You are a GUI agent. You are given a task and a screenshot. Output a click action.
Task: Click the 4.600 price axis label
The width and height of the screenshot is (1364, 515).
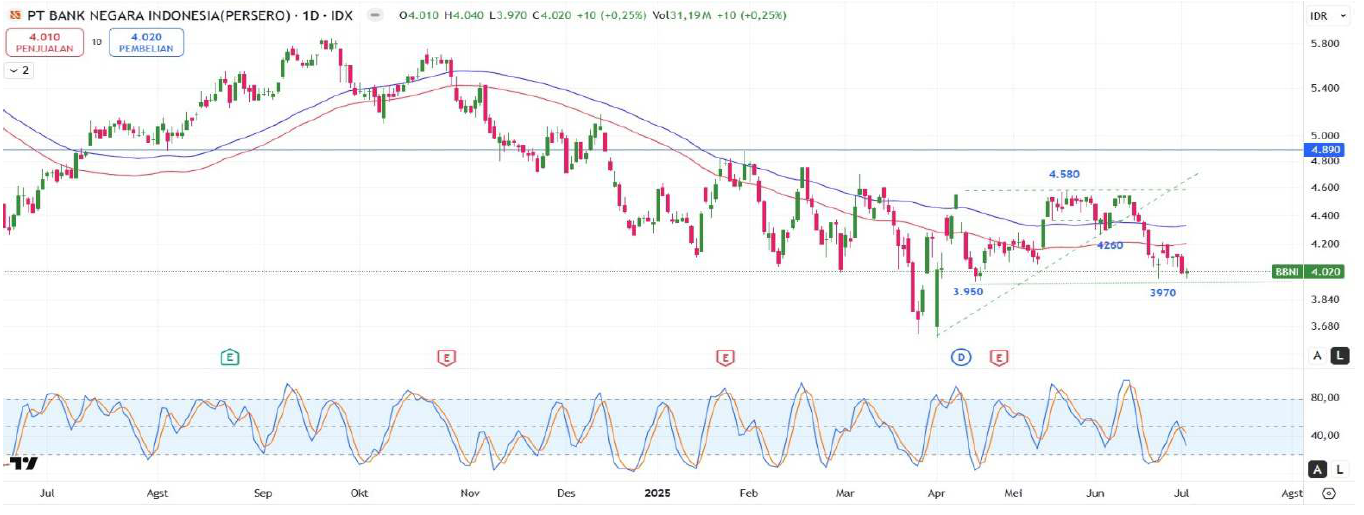point(1325,187)
